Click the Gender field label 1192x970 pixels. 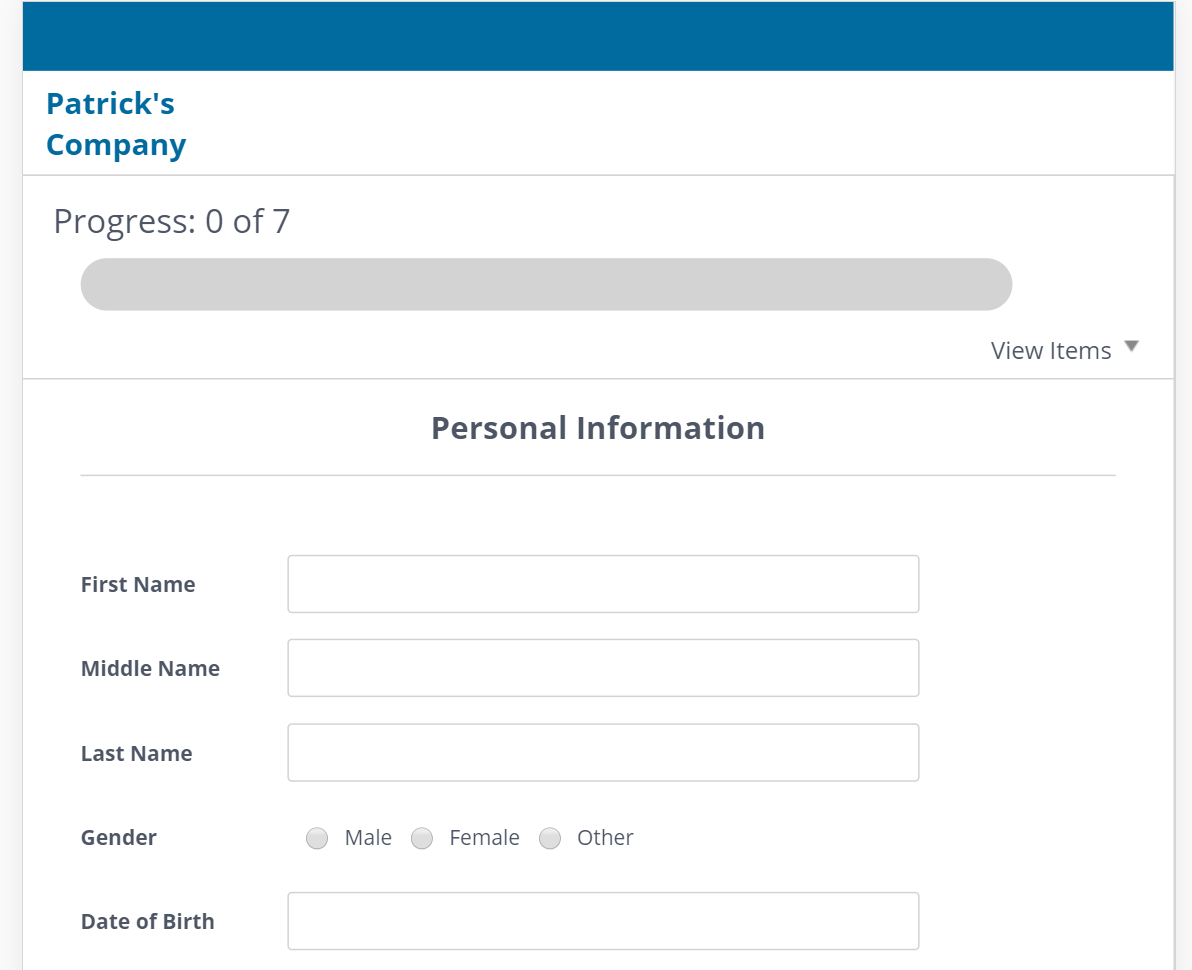tap(118, 838)
